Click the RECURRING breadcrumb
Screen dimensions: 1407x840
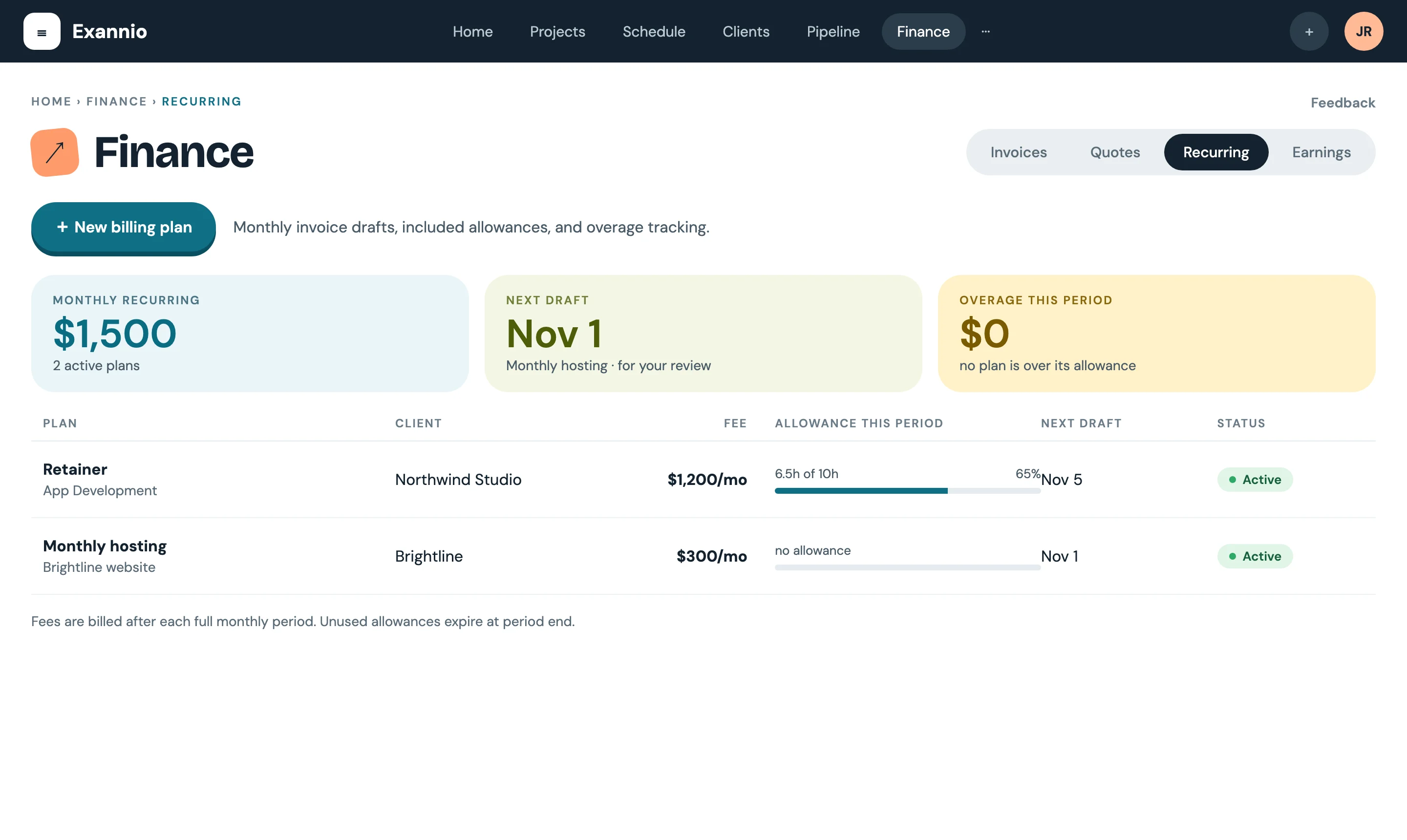pos(201,101)
